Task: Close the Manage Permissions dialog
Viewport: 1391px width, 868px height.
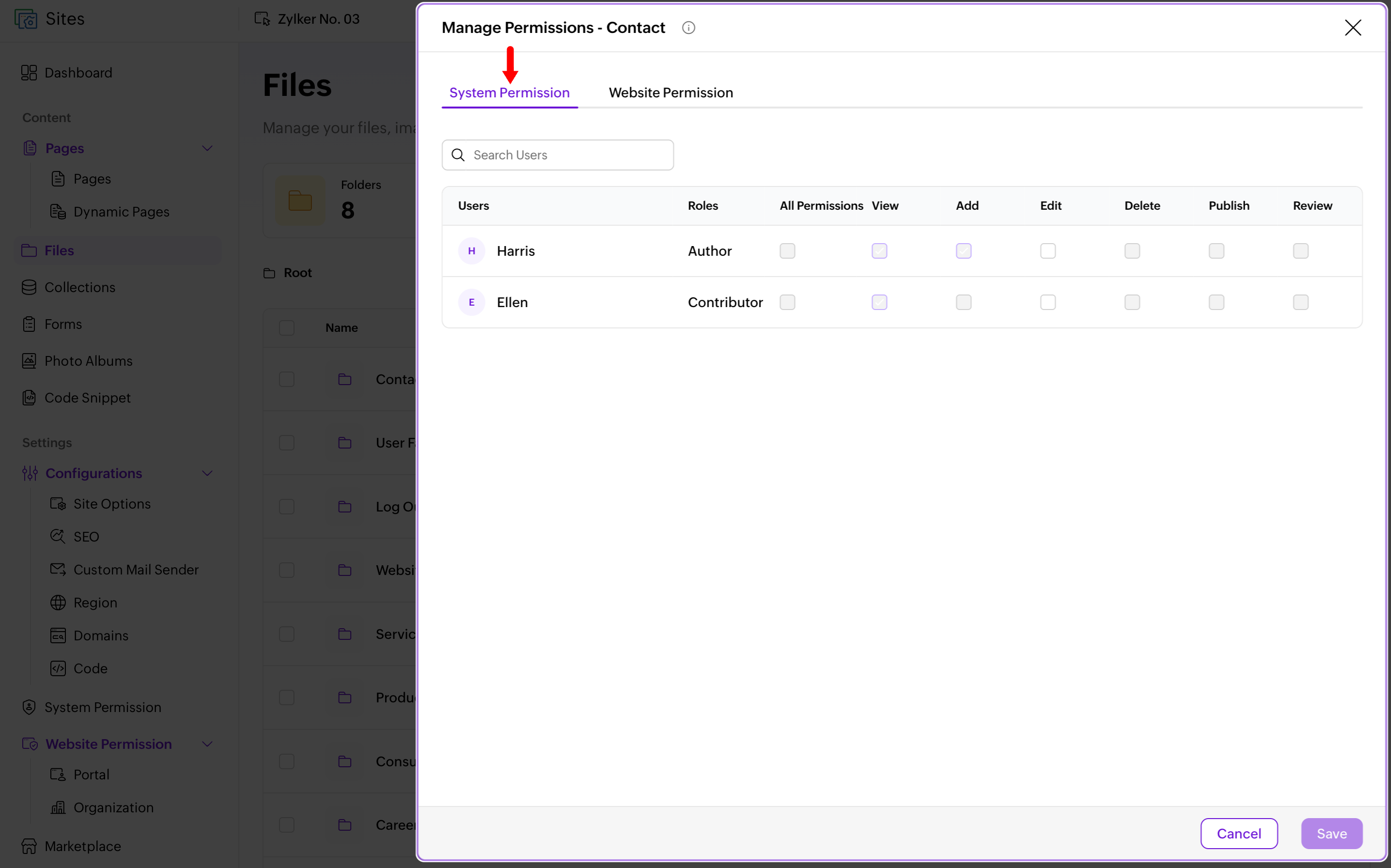Action: coord(1353,28)
